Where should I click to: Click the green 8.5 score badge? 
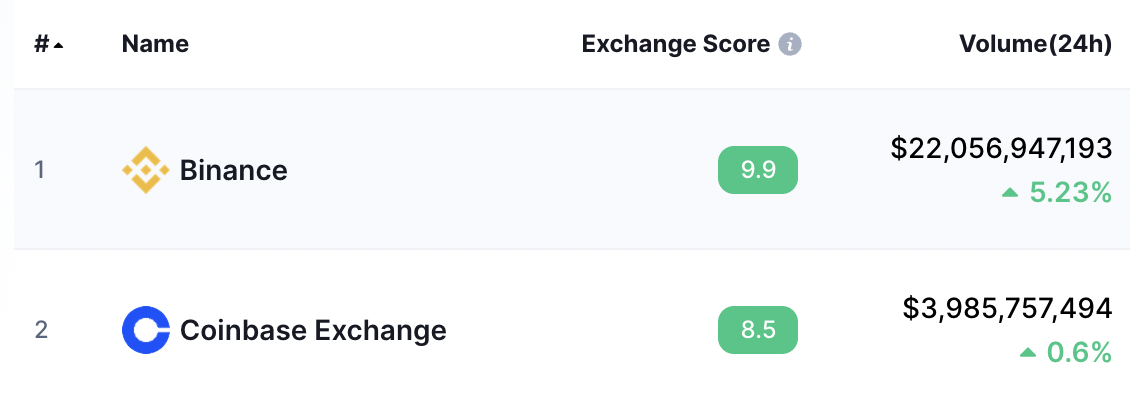(x=758, y=330)
